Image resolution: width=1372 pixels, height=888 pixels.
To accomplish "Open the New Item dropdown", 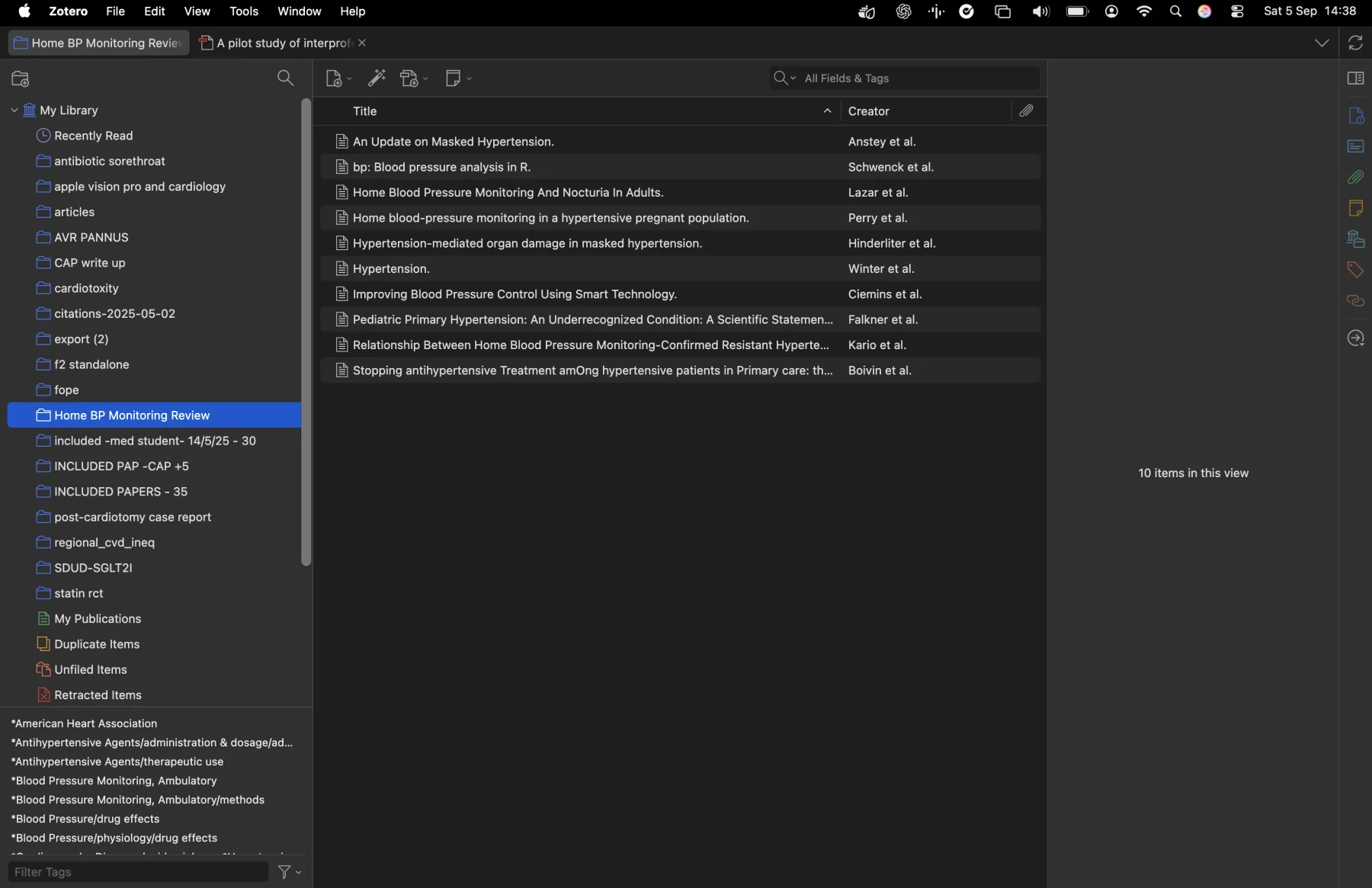I will click(338, 79).
